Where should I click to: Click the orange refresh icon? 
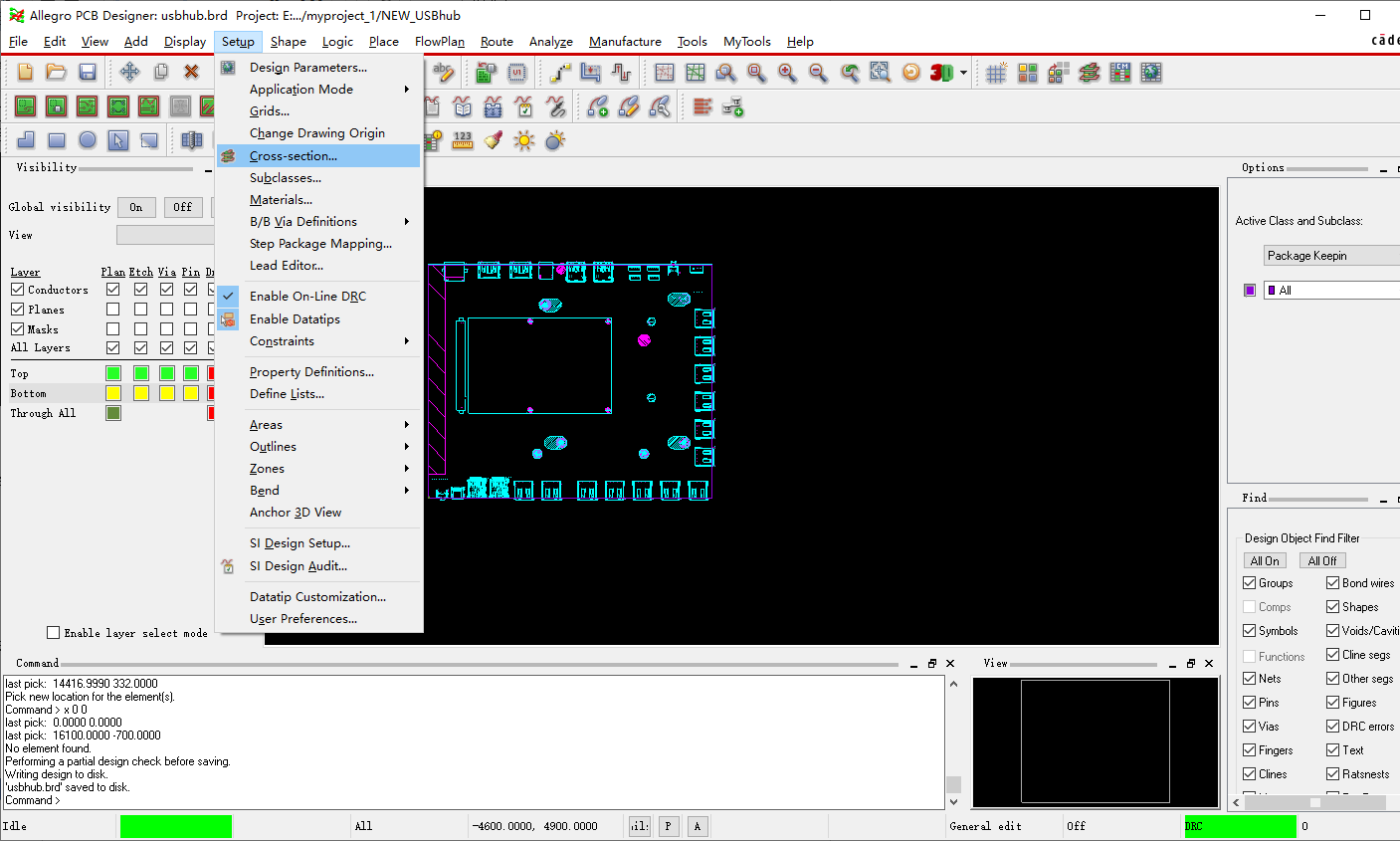click(911, 73)
